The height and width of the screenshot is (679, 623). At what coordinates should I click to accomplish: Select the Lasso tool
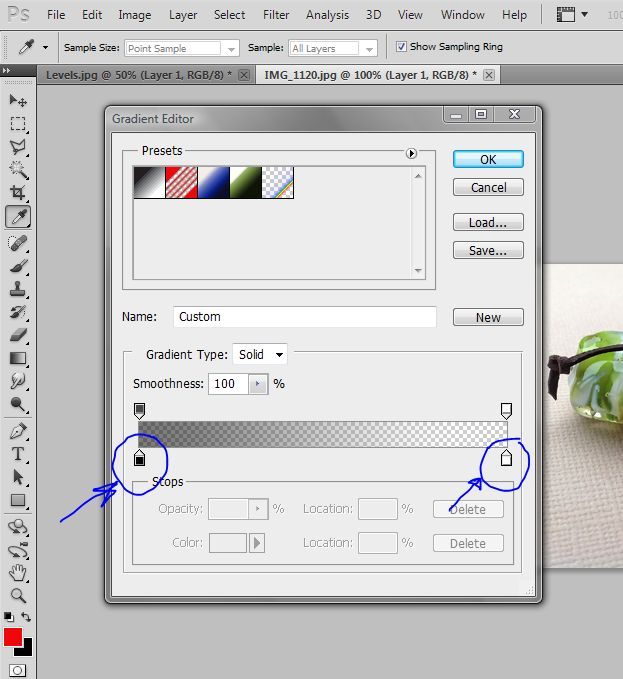[18, 147]
